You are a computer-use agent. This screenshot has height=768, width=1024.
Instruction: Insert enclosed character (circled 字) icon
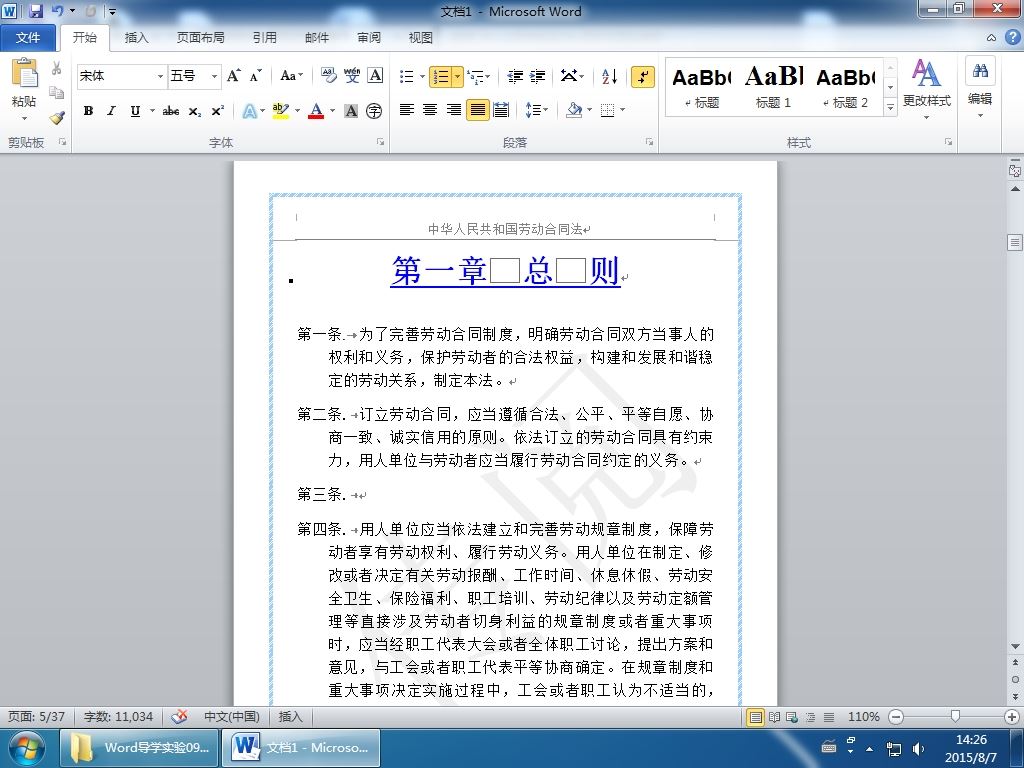(x=374, y=111)
